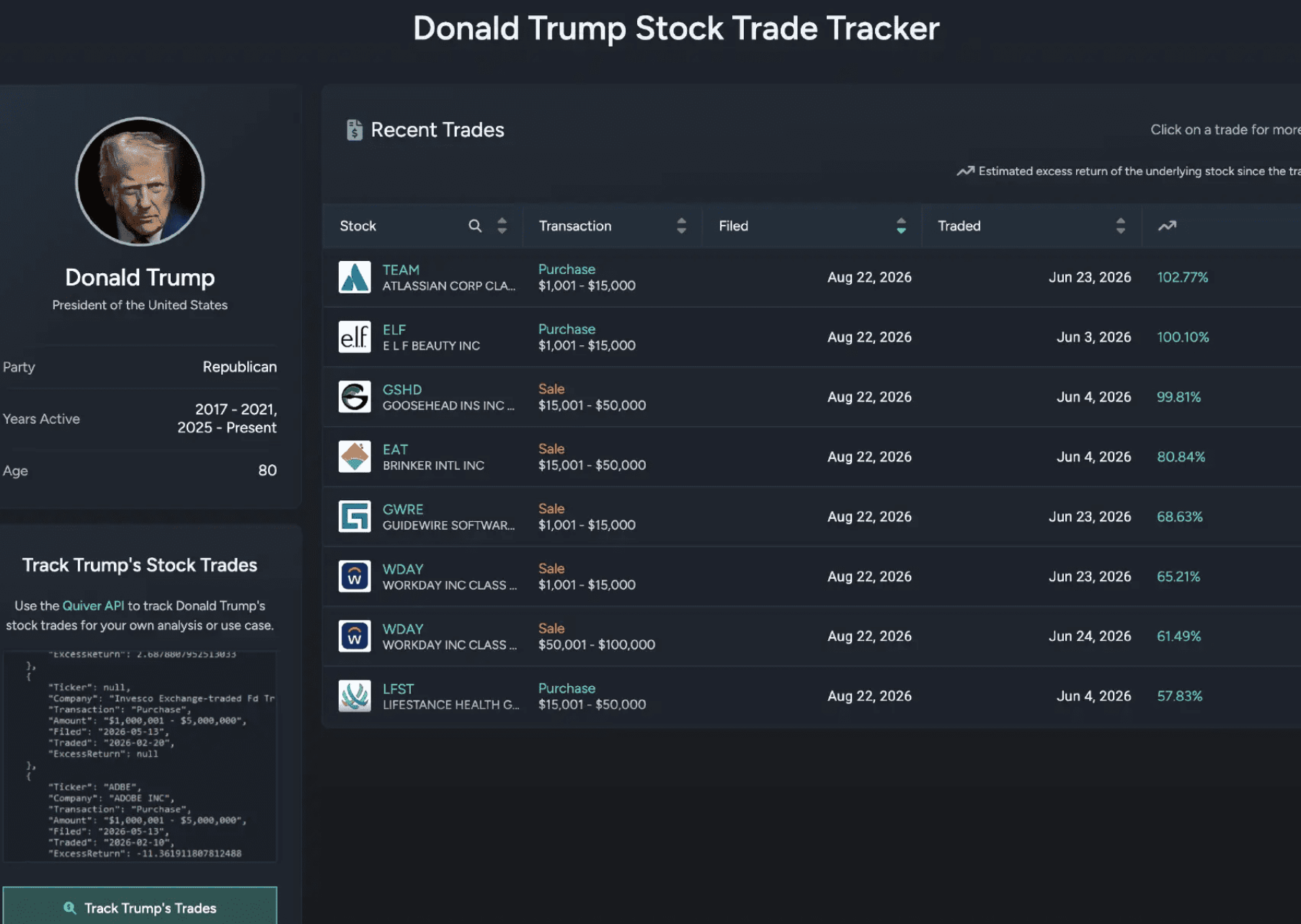Open the ELF ticker link

(394, 329)
